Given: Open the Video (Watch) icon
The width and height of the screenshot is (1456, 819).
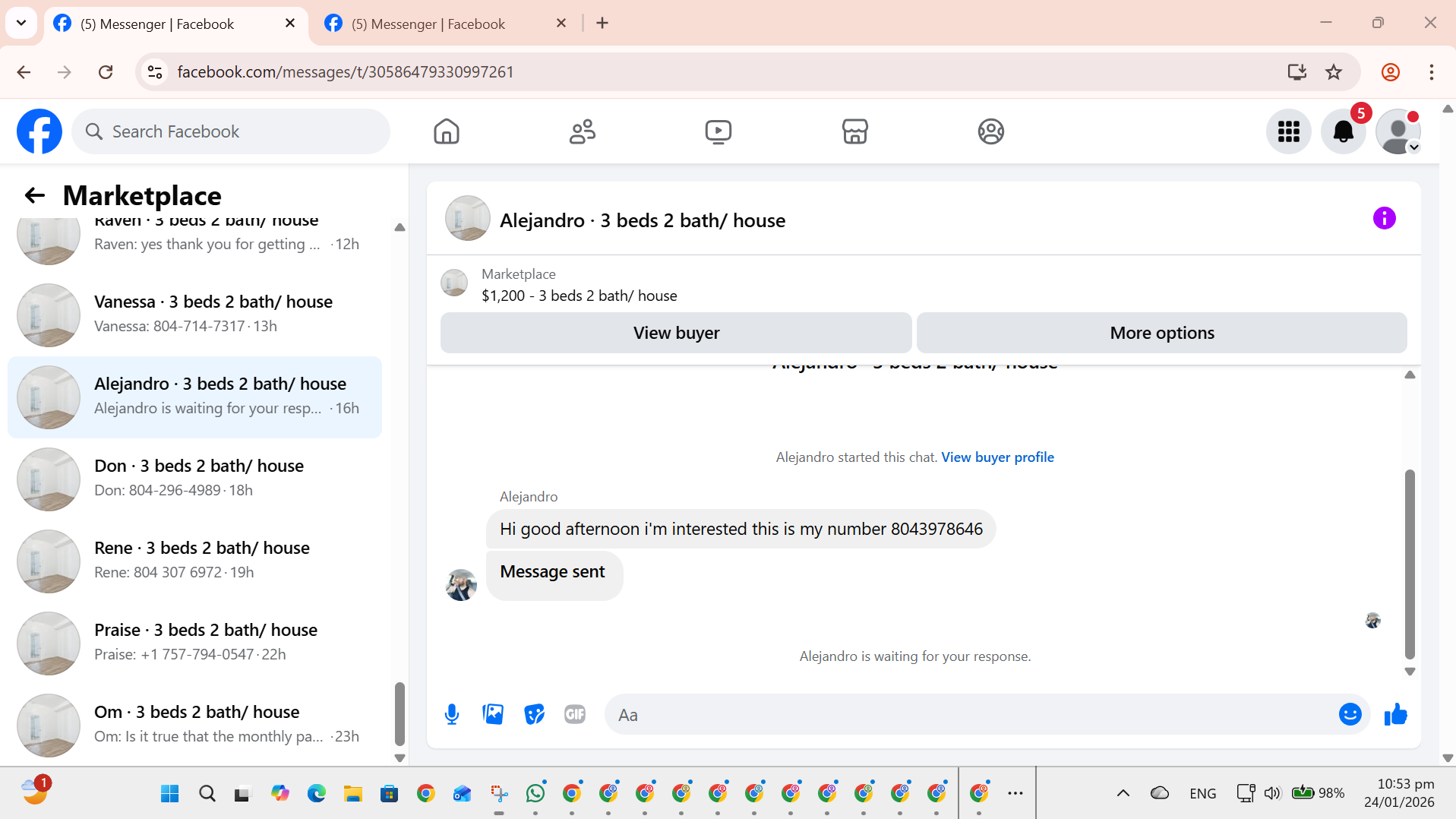Looking at the screenshot, I should [x=719, y=131].
